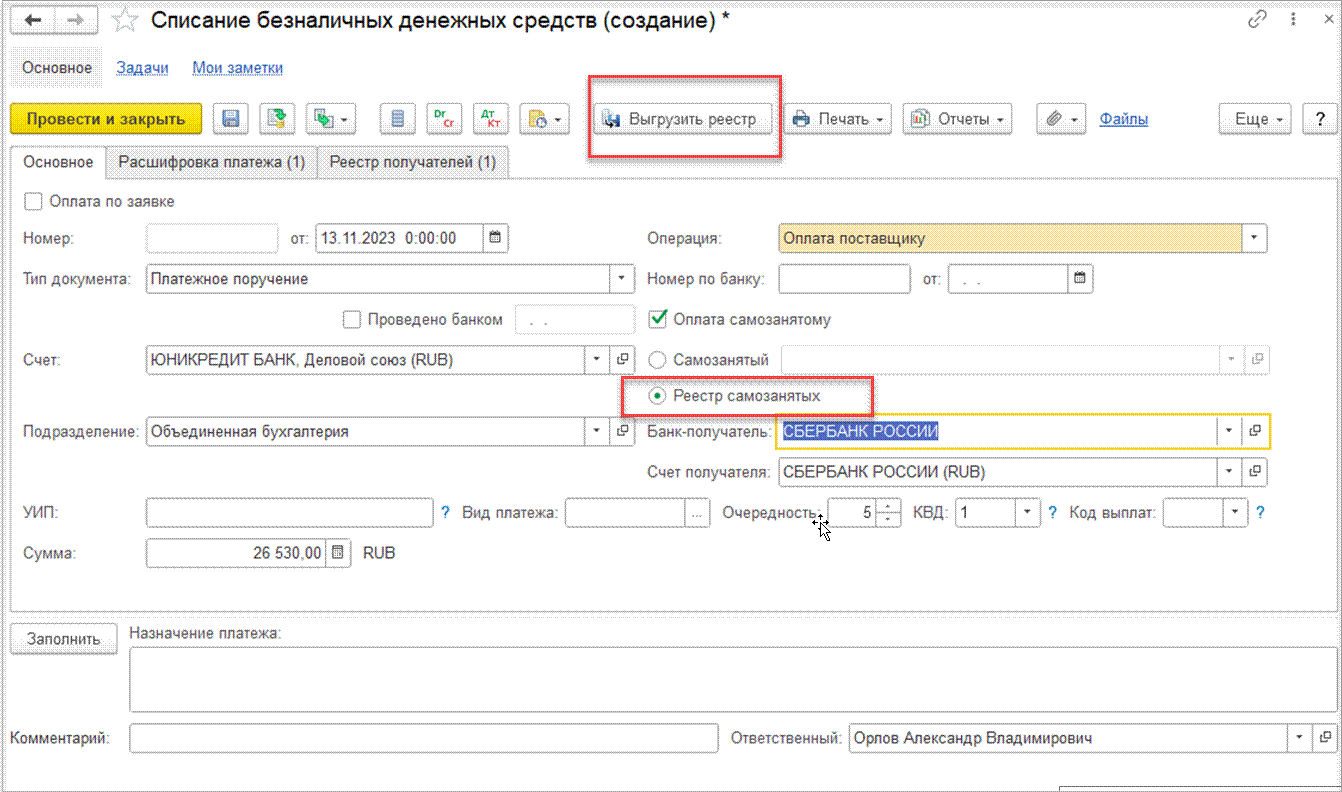Open the Счет account record icon
Screen dimensions: 1342x792
pos(622,359)
